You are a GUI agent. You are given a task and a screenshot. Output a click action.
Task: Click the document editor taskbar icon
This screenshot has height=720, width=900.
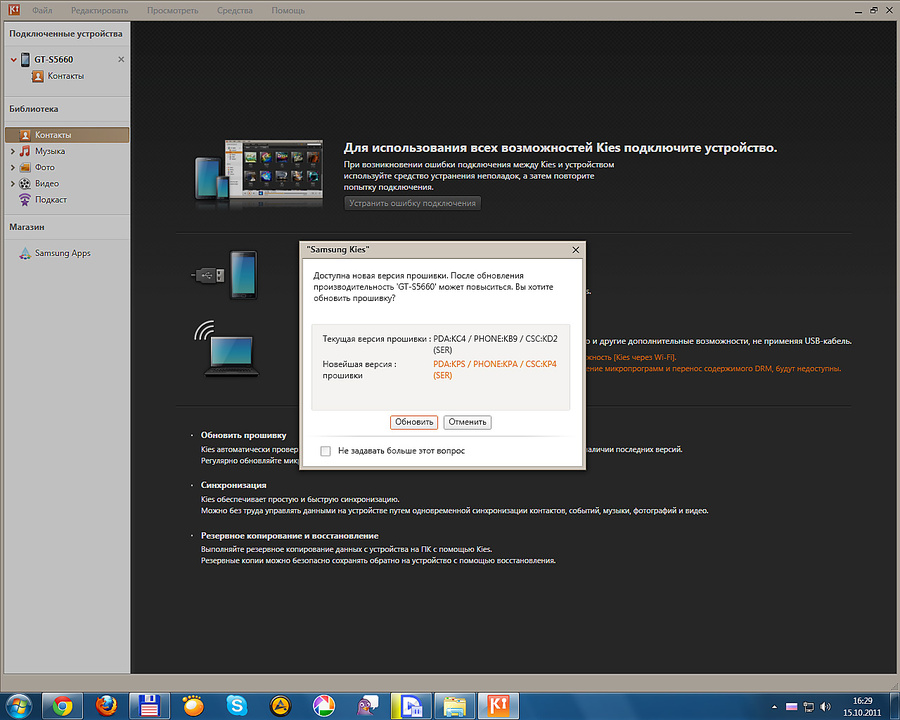pos(411,706)
